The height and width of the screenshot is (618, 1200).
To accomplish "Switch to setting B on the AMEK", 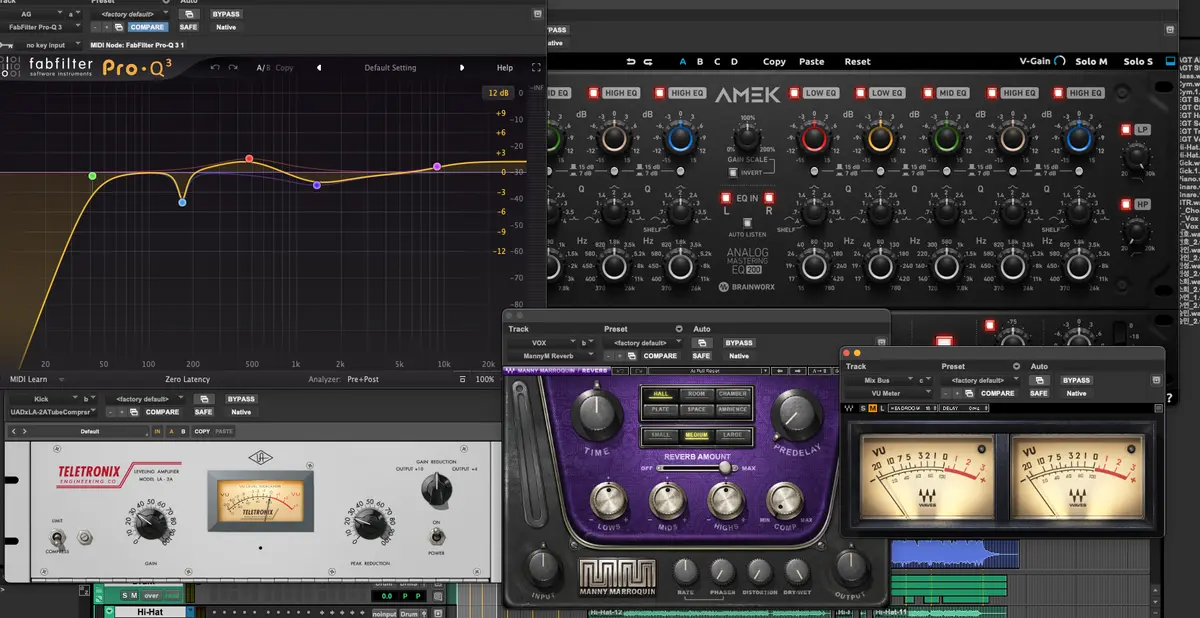I will coord(700,61).
